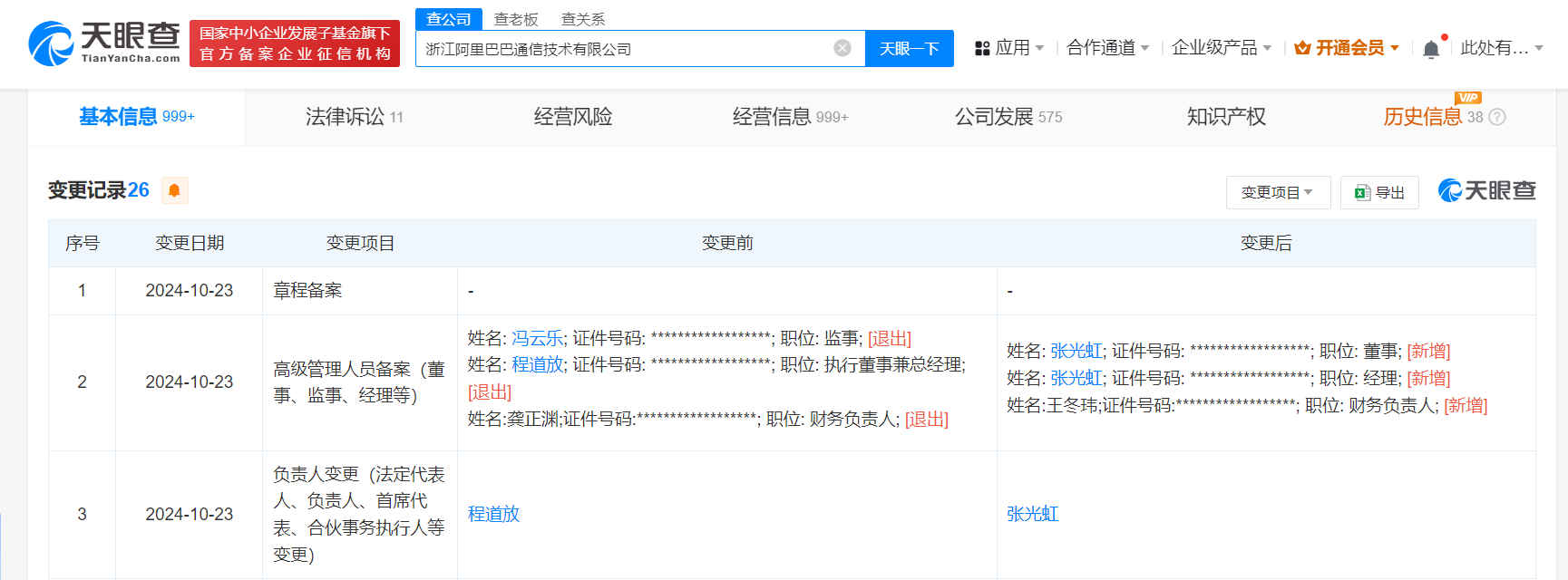This screenshot has height=580, width=1568.
Task: Select the 公司发展 tab
Action: click(x=1008, y=117)
